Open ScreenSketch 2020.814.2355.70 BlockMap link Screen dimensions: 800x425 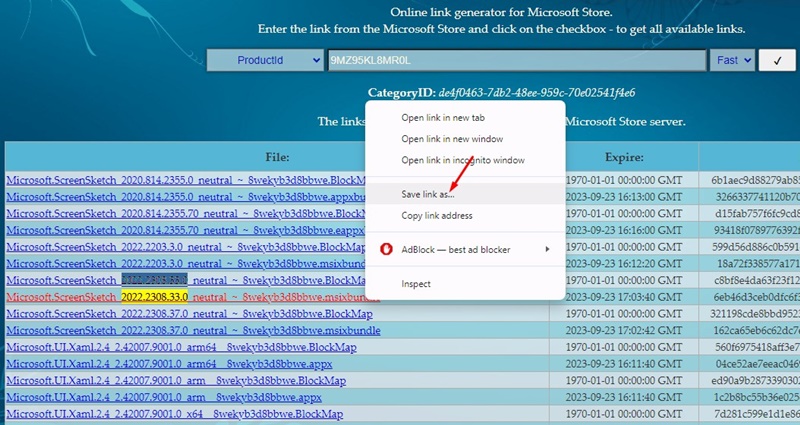(x=186, y=213)
